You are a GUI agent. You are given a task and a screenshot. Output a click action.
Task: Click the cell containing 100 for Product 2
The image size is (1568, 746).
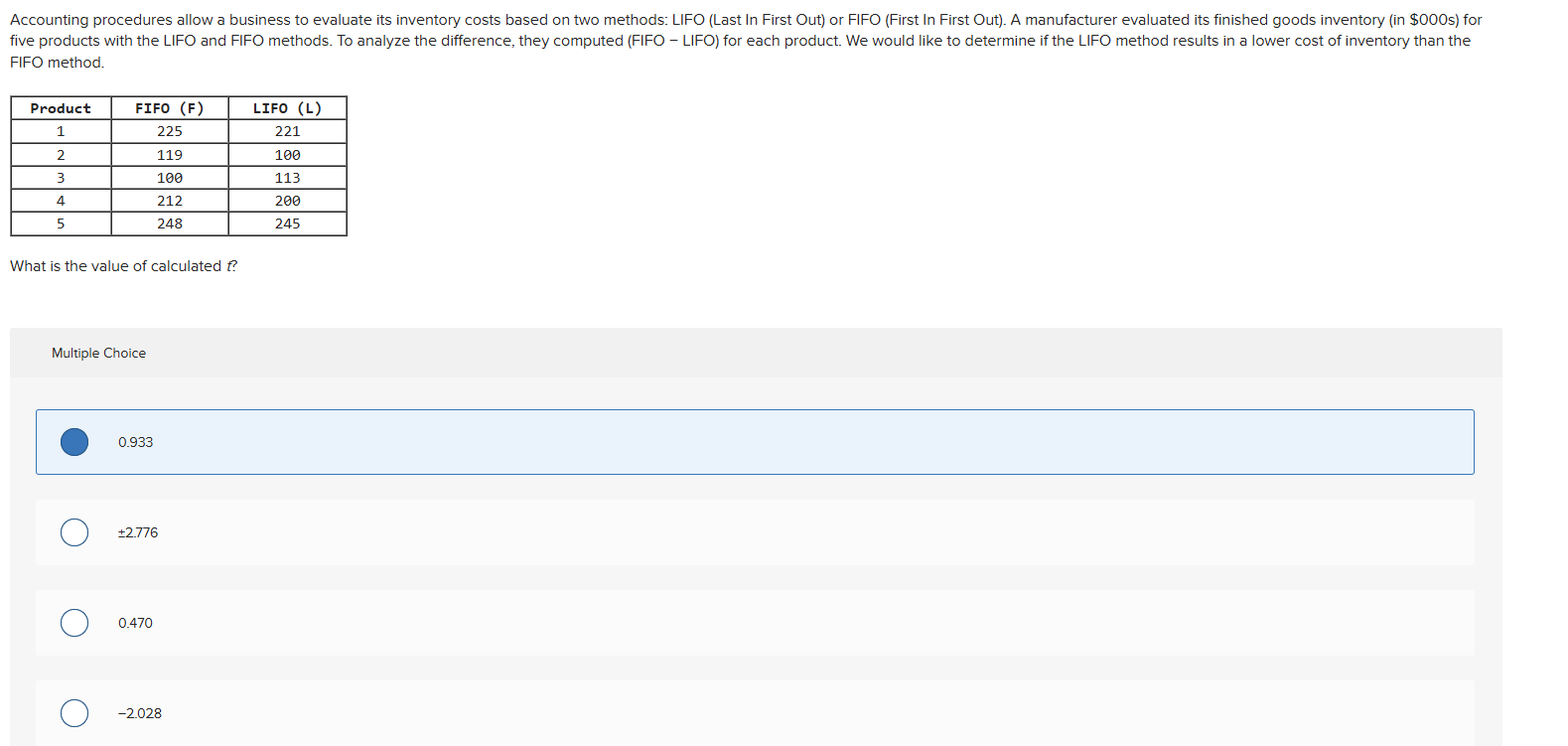pos(287,154)
